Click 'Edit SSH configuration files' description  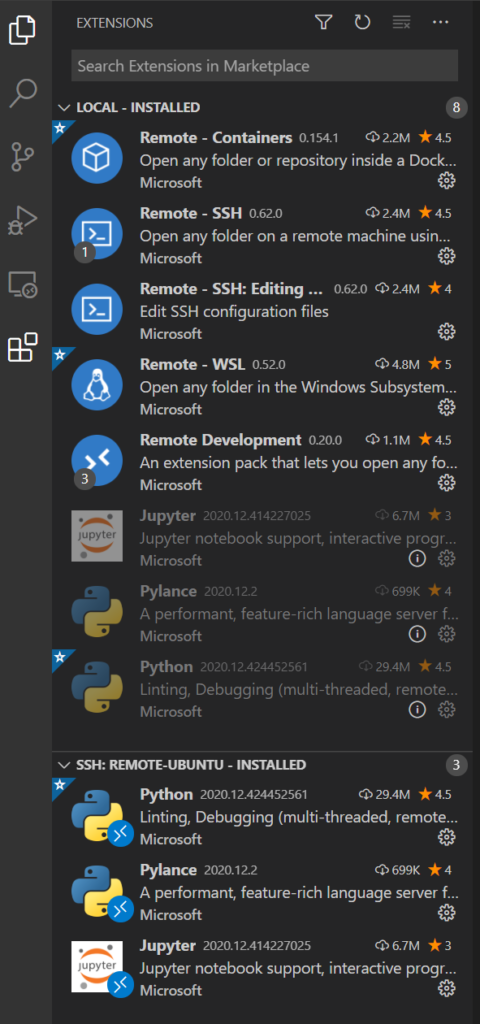(x=234, y=312)
